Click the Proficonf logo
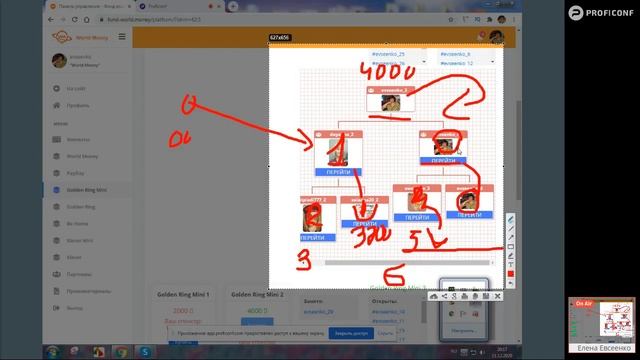Screen dimensions: 640x360 click(x=601, y=13)
